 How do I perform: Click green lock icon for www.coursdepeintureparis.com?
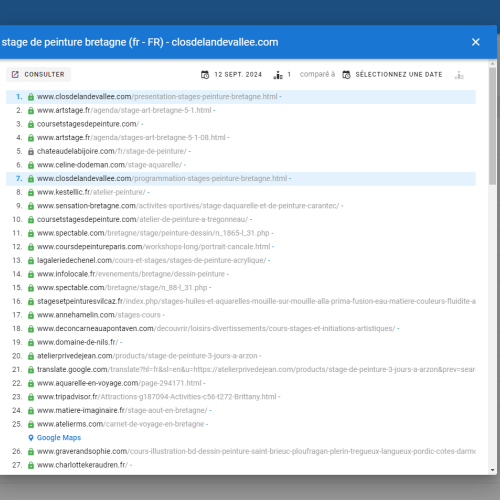coord(31,247)
